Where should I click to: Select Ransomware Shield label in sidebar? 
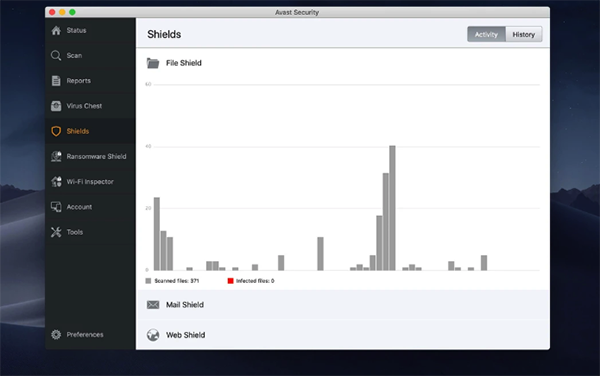point(96,156)
